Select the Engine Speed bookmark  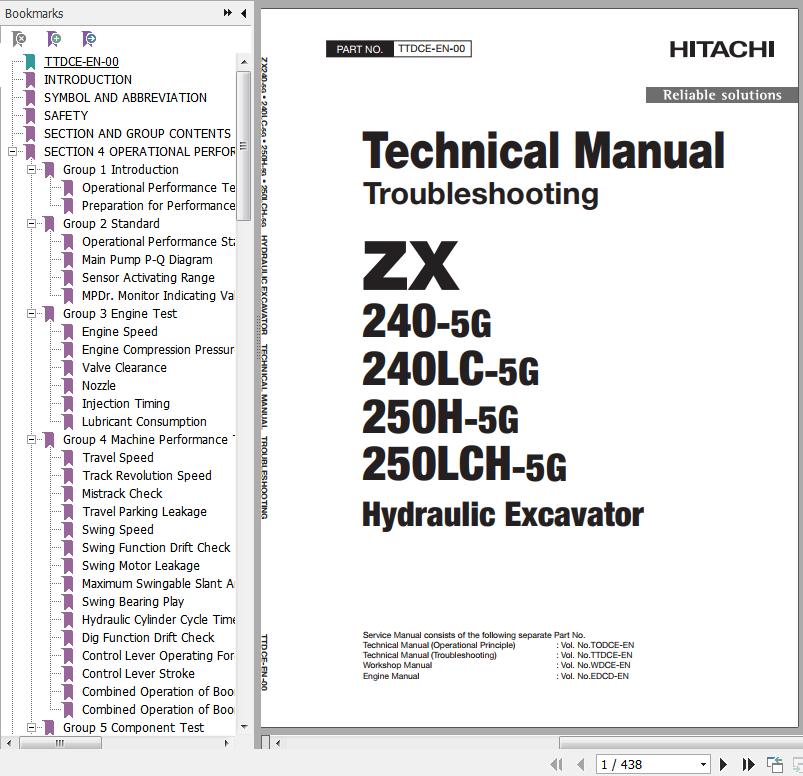click(x=119, y=331)
